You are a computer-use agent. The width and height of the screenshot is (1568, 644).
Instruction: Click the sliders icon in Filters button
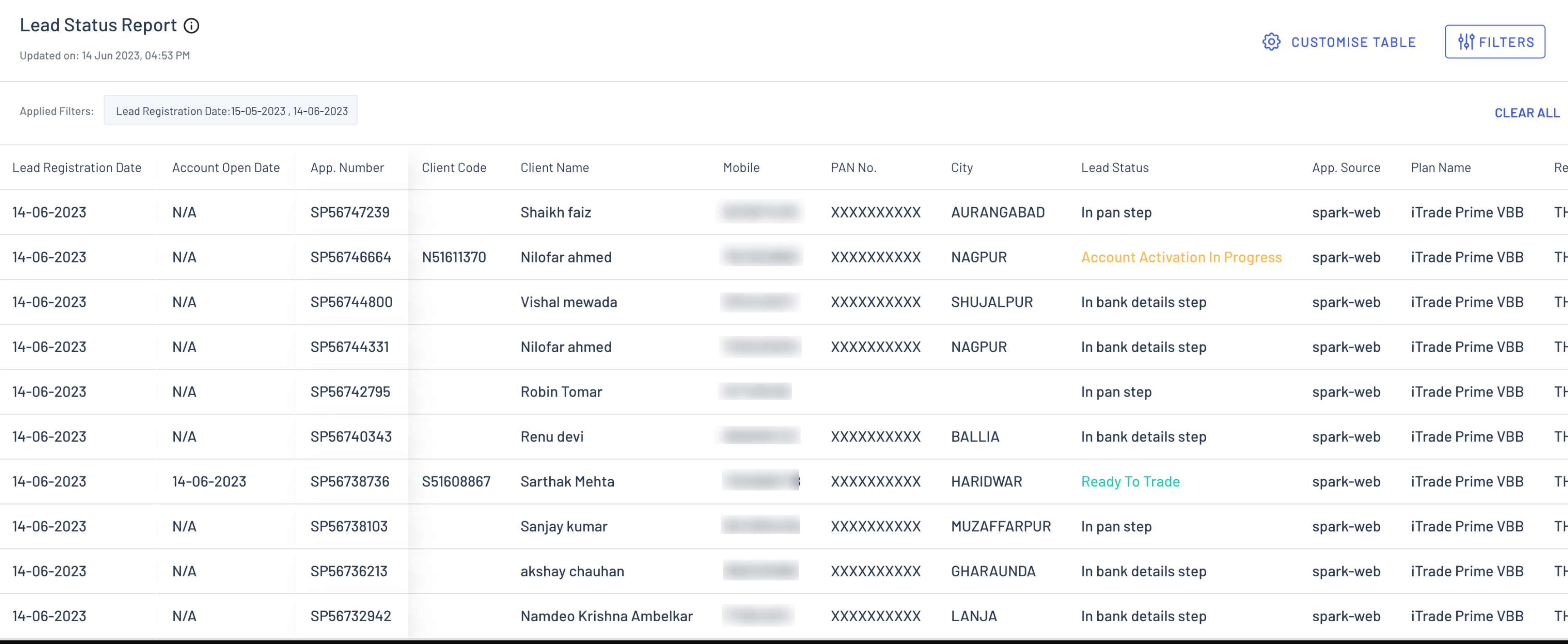[1466, 42]
